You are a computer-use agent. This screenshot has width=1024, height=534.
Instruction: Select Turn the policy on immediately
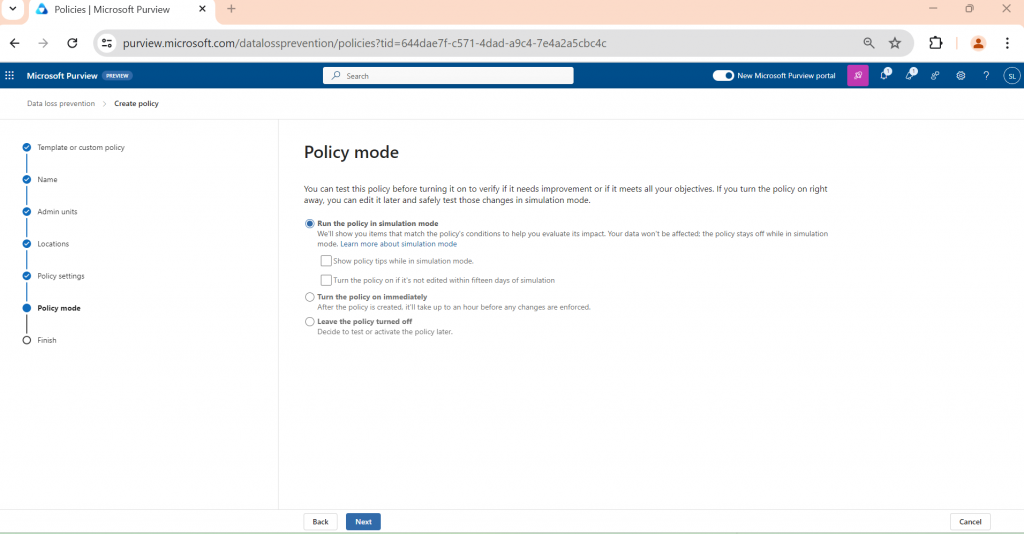coord(310,297)
